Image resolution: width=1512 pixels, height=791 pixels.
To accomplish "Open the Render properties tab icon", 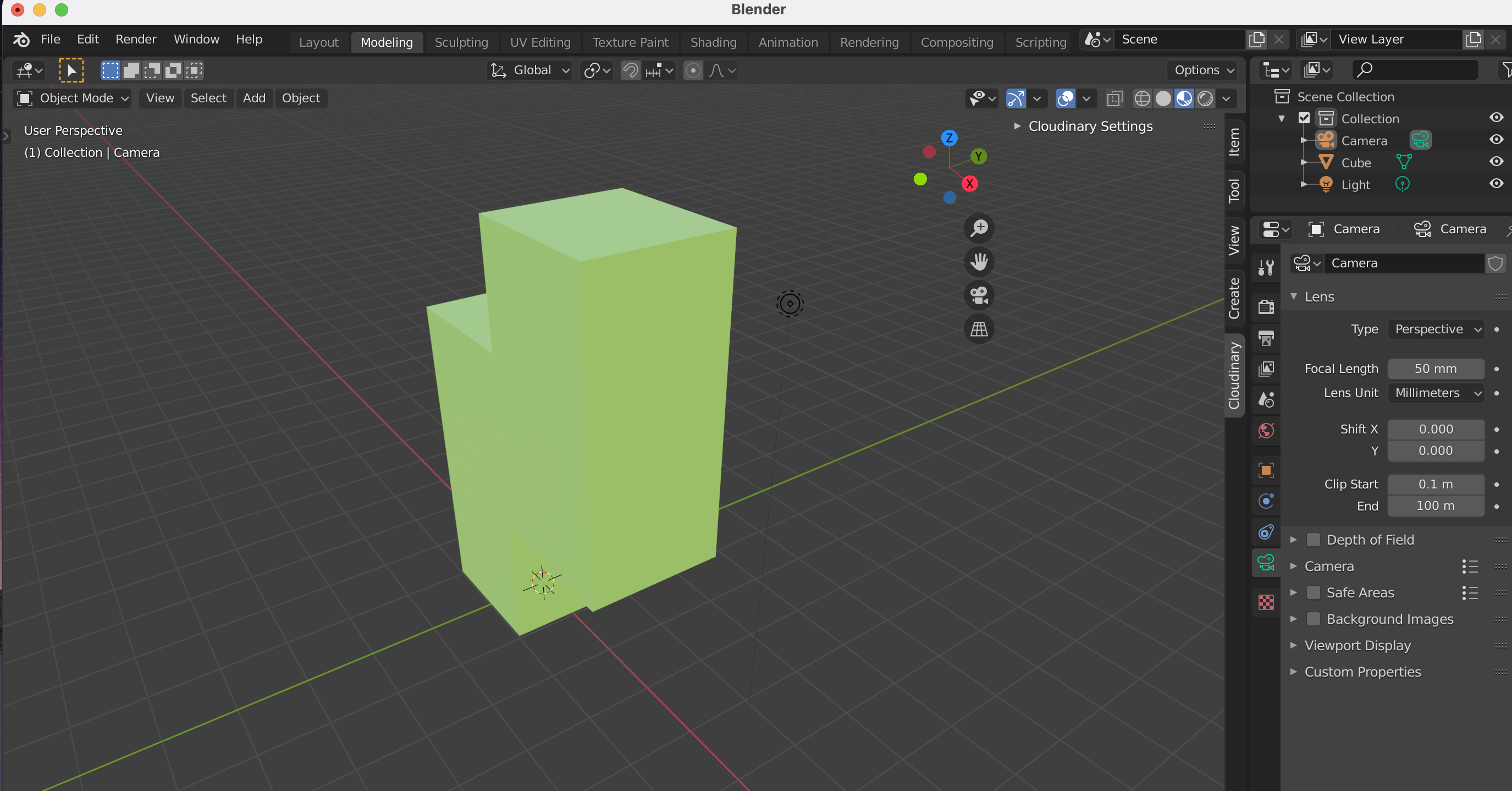I will (x=1266, y=306).
